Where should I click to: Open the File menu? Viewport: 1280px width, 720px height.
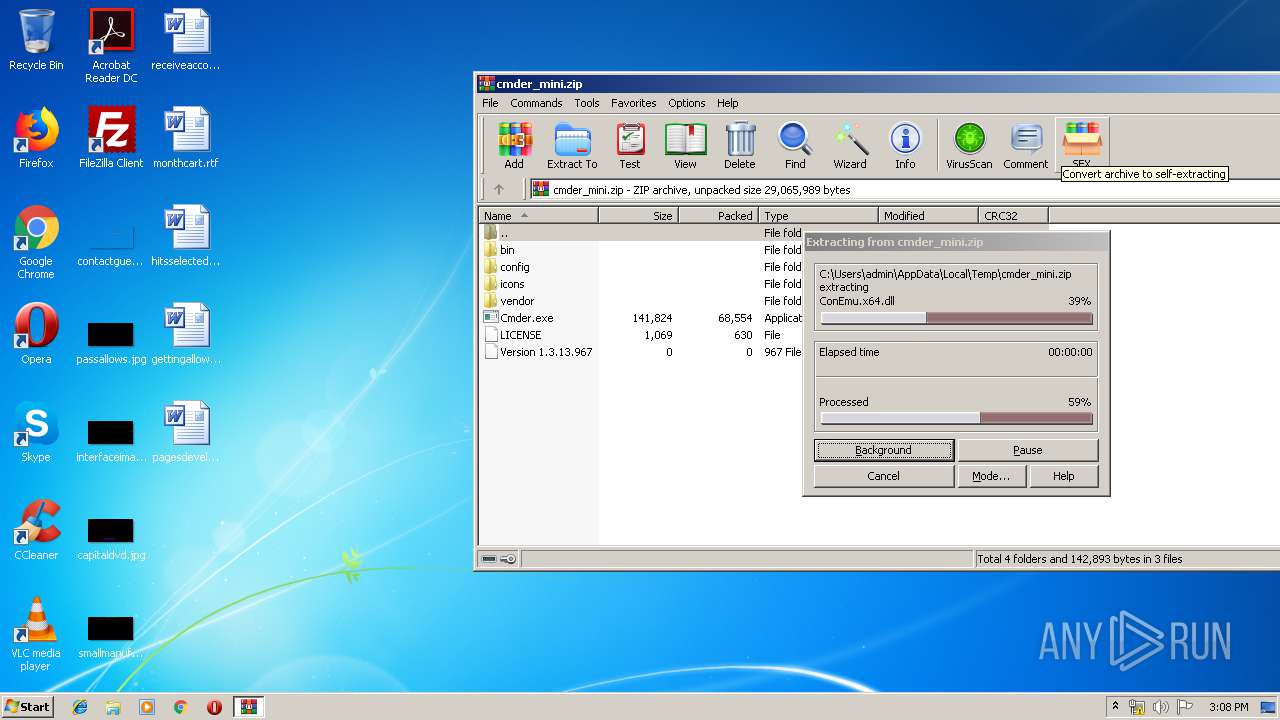point(490,103)
